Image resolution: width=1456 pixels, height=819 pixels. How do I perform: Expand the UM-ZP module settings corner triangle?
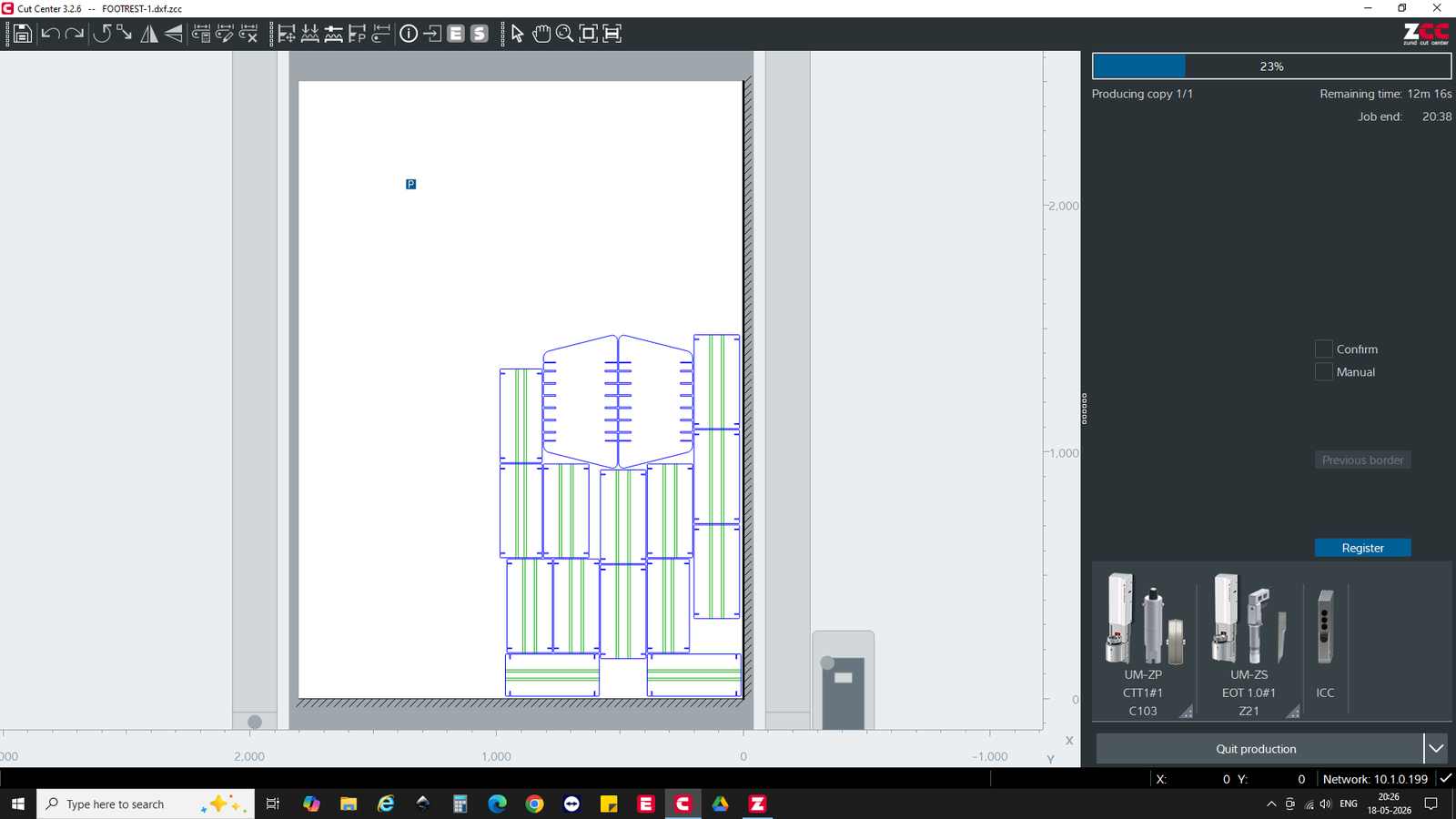click(x=1187, y=712)
